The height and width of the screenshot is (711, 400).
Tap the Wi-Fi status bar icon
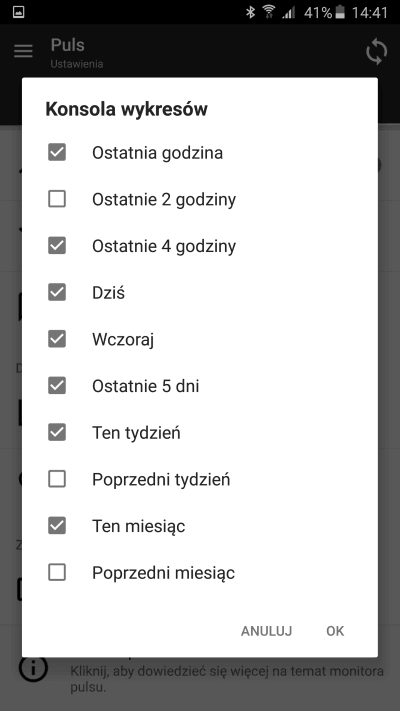[x=269, y=12]
